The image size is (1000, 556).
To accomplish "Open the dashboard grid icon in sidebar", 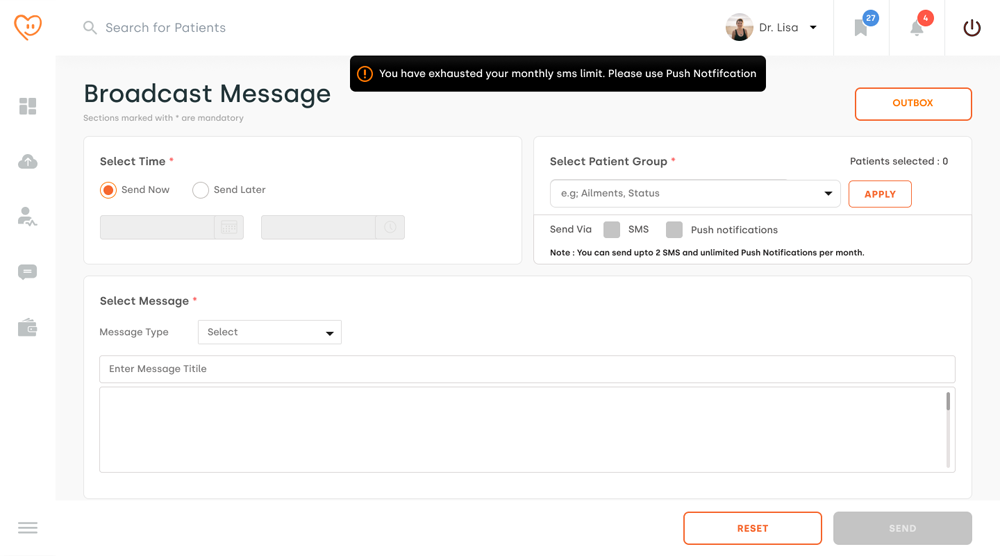I will click(x=28, y=106).
